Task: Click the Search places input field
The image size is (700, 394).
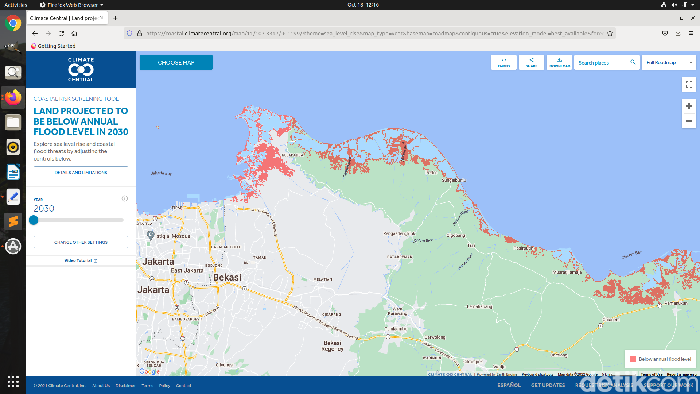Action: (603, 62)
